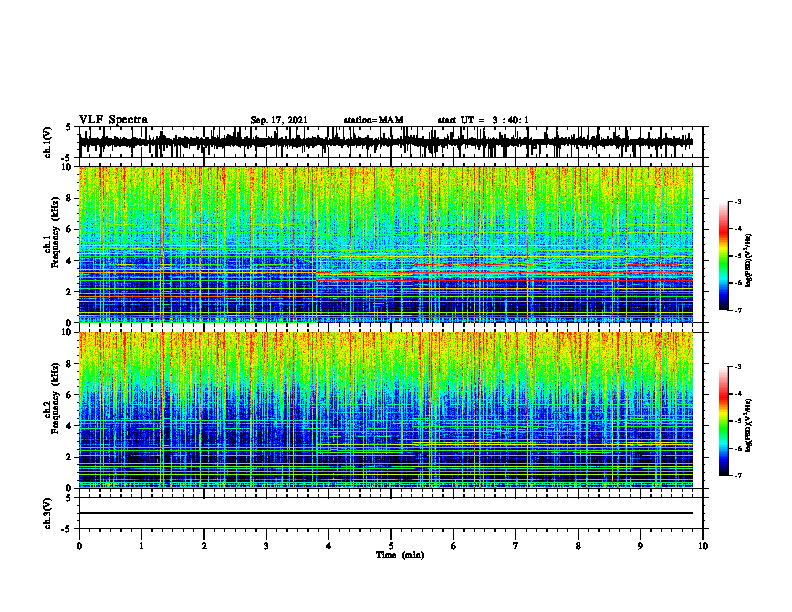Viewport: 792px width, 612px height.
Task: Click the "ch.1(V)" waveform axis label
Action: (x=48, y=142)
